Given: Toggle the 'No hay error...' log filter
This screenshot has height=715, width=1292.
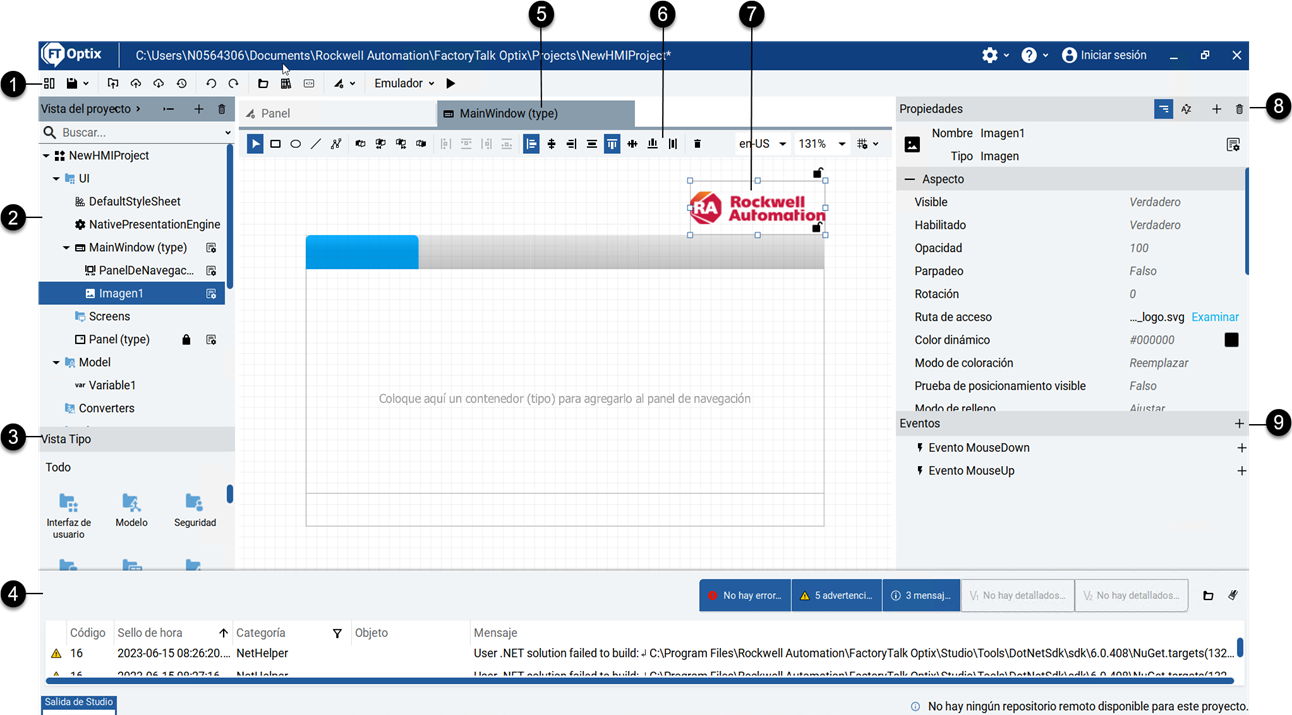Looking at the screenshot, I should click(745, 596).
